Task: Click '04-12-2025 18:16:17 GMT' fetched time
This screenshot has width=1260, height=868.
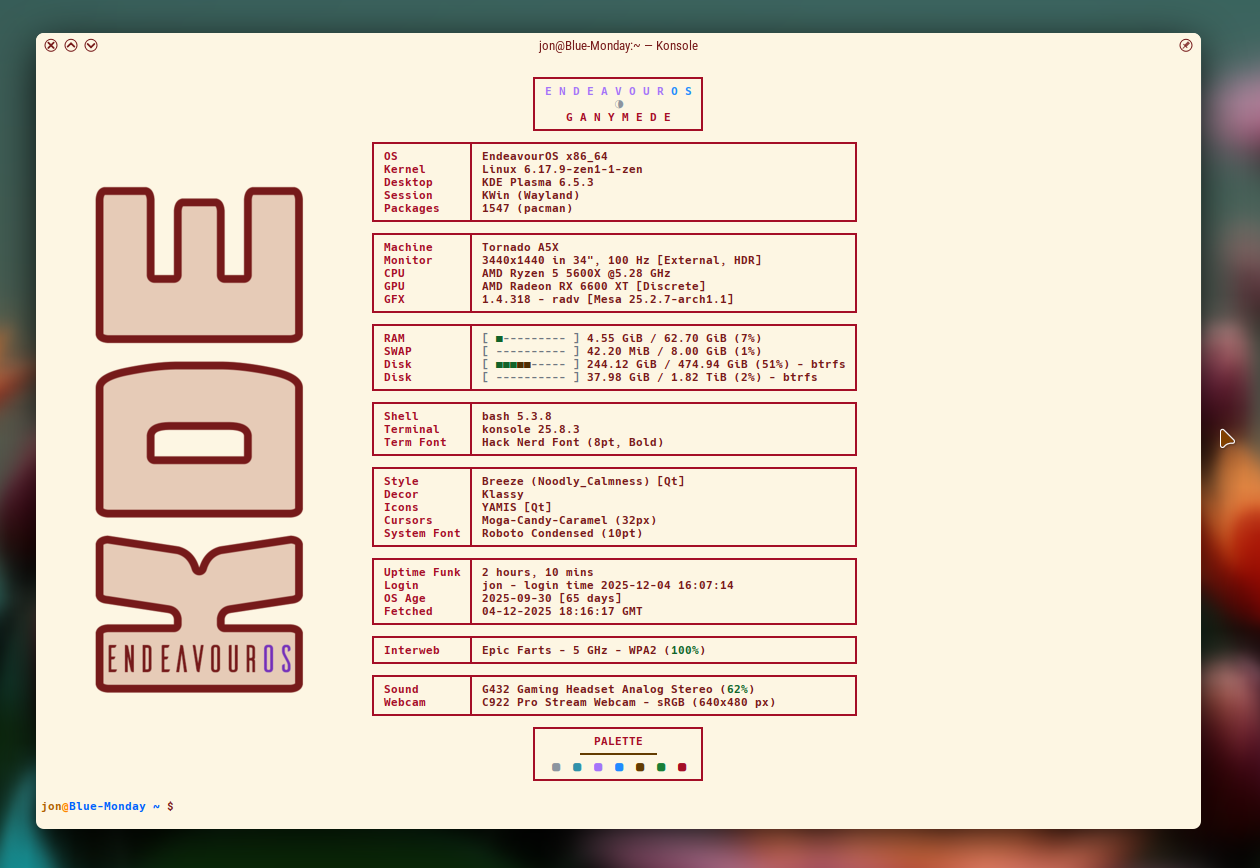Action: (x=562, y=612)
